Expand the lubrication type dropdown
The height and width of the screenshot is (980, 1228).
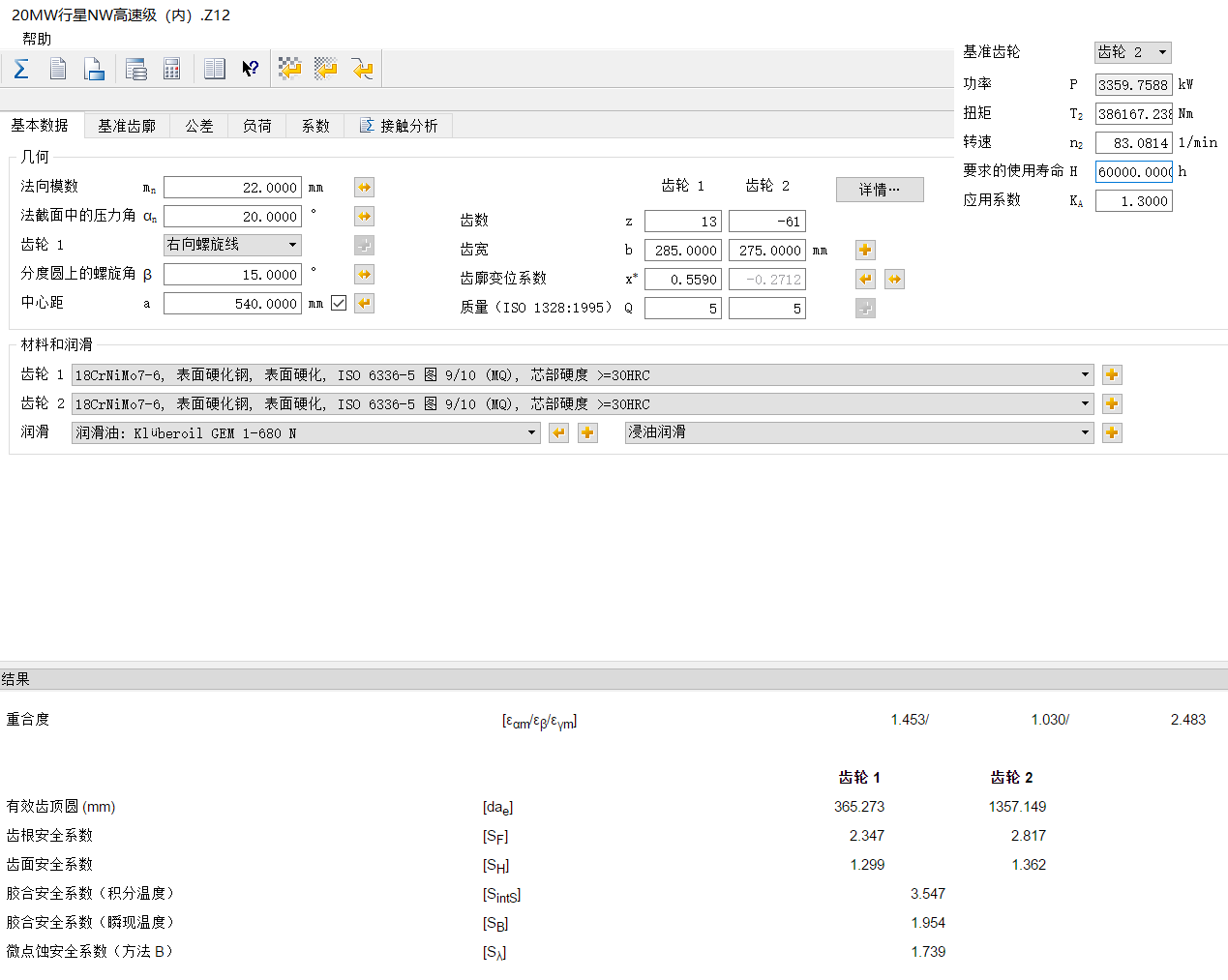tap(859, 432)
